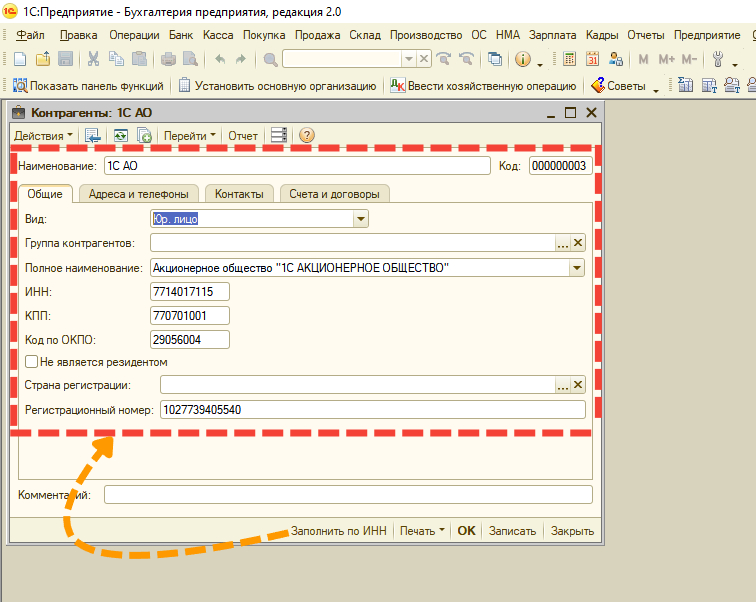The image size is (756, 602).
Task: Click Ввести хозяйственную операцию
Action: 483,86
